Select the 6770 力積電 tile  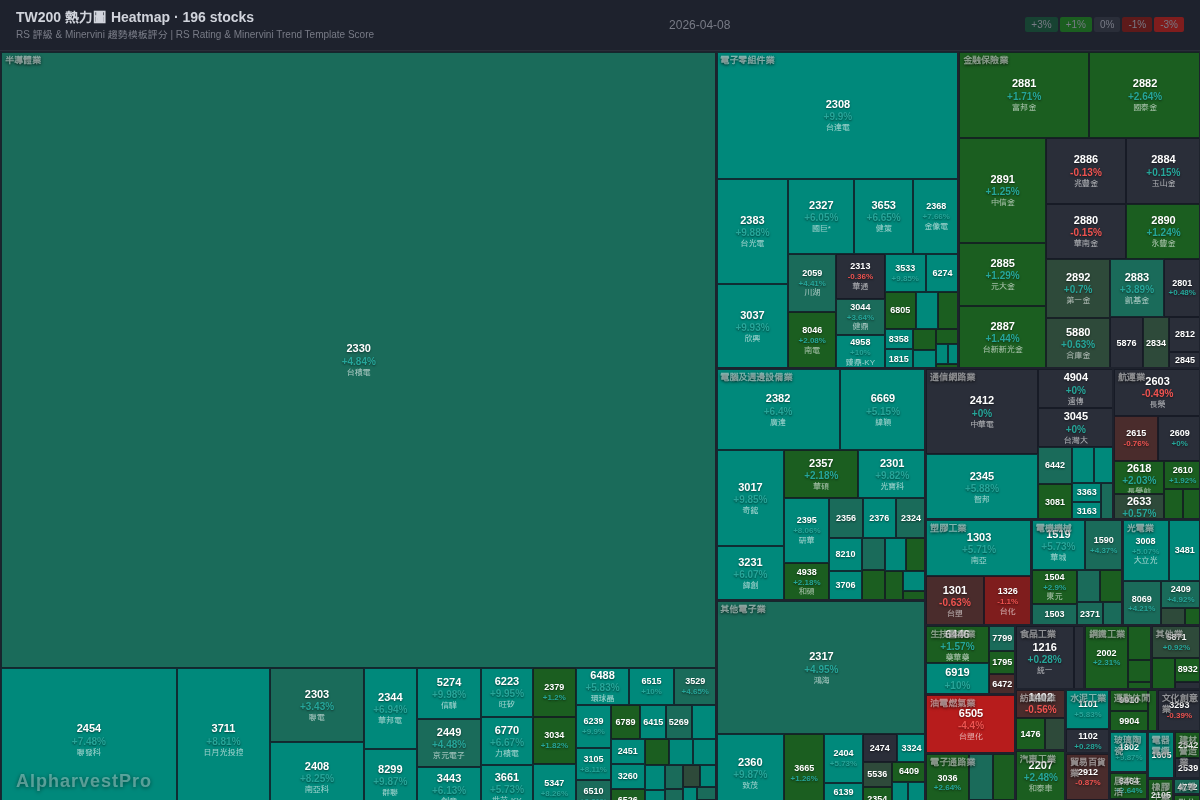pos(507,741)
